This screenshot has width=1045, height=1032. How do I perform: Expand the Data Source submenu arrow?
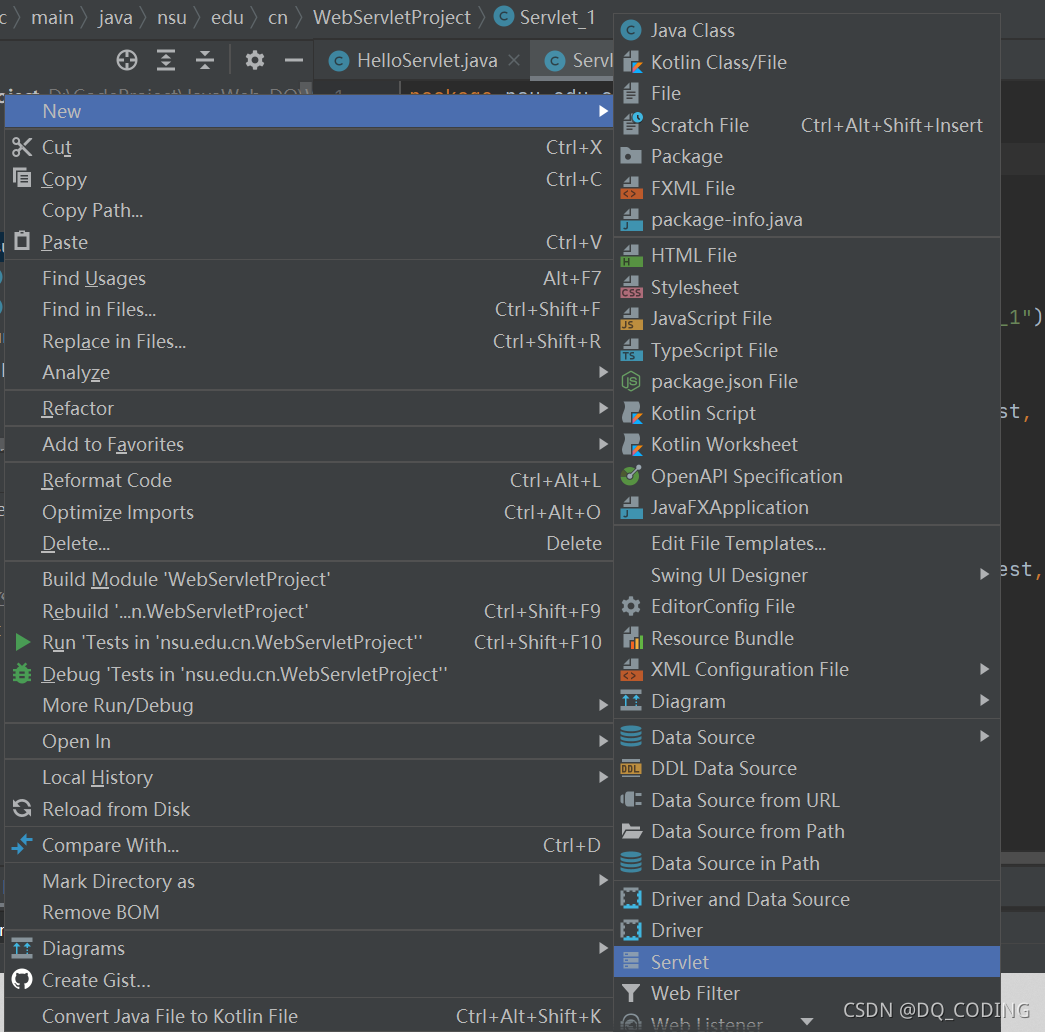[x=984, y=736]
